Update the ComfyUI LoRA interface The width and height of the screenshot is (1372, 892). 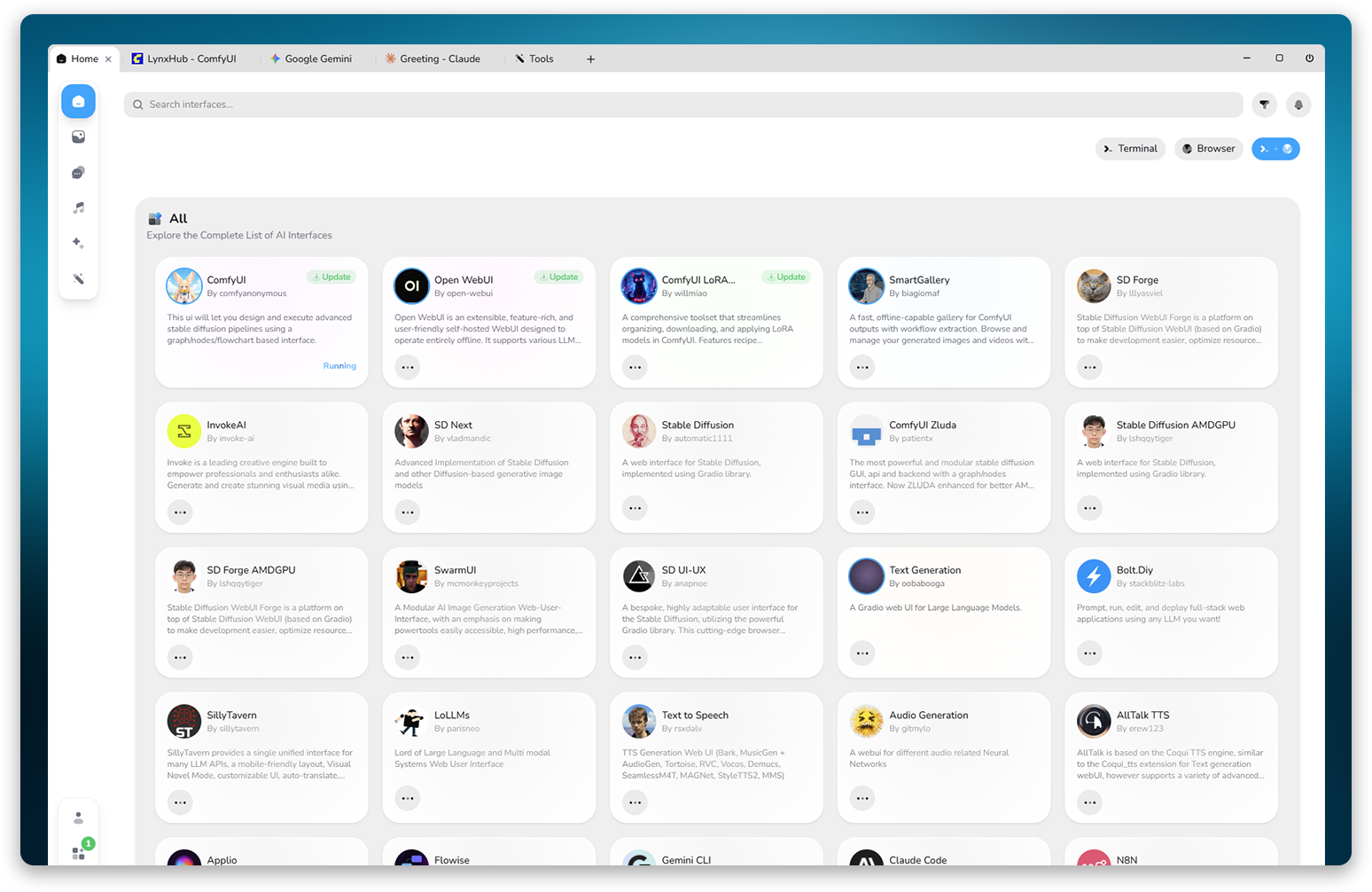pyautogui.click(x=787, y=277)
